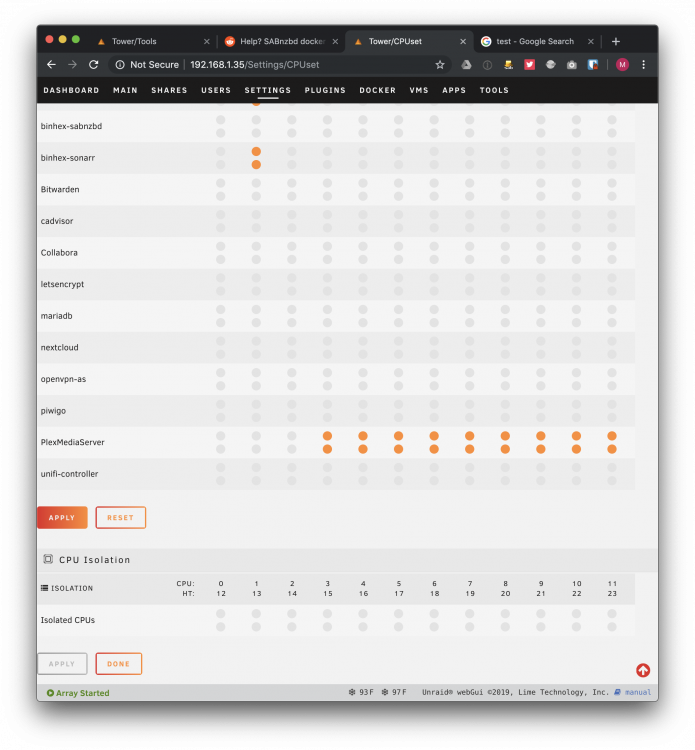Screen dimensions: 695x750
Task: Pin CPU 0 for Bitwarden
Action: (221, 183)
